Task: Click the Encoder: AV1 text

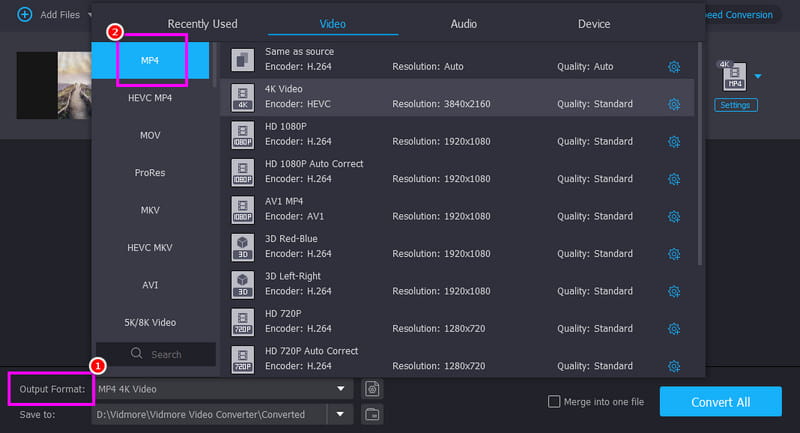Action: [x=294, y=217]
